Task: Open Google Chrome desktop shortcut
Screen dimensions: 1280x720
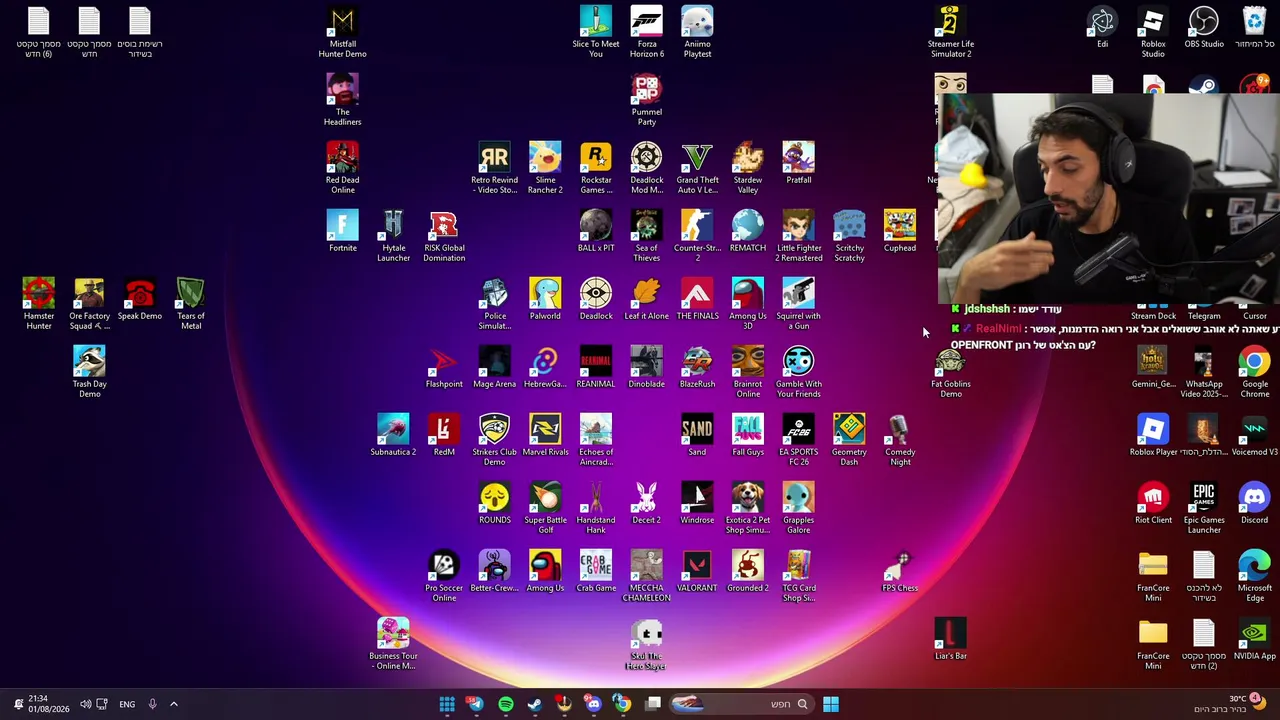Action: click(1254, 372)
